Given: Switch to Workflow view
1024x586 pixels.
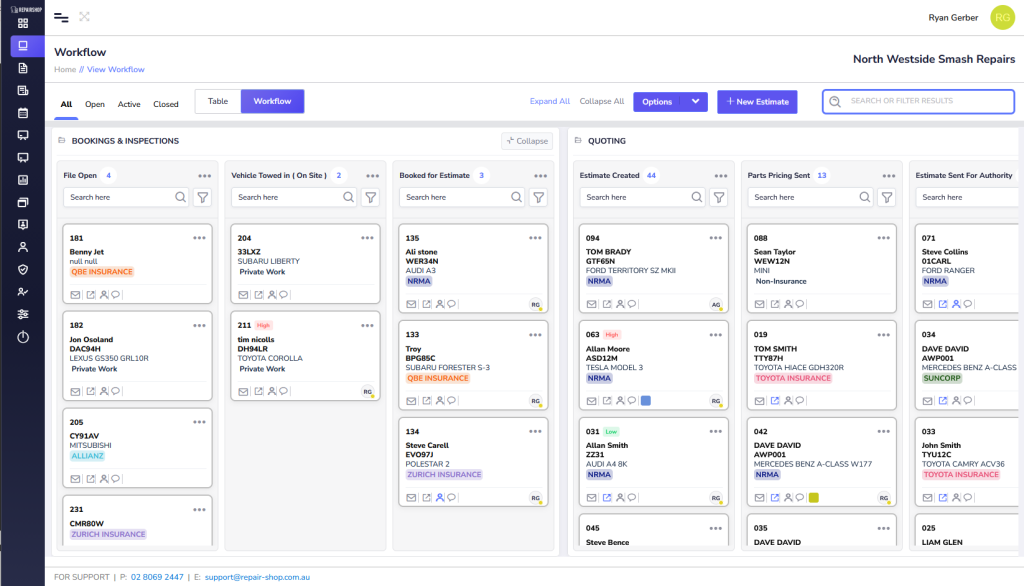Looking at the screenshot, I should point(272,101).
